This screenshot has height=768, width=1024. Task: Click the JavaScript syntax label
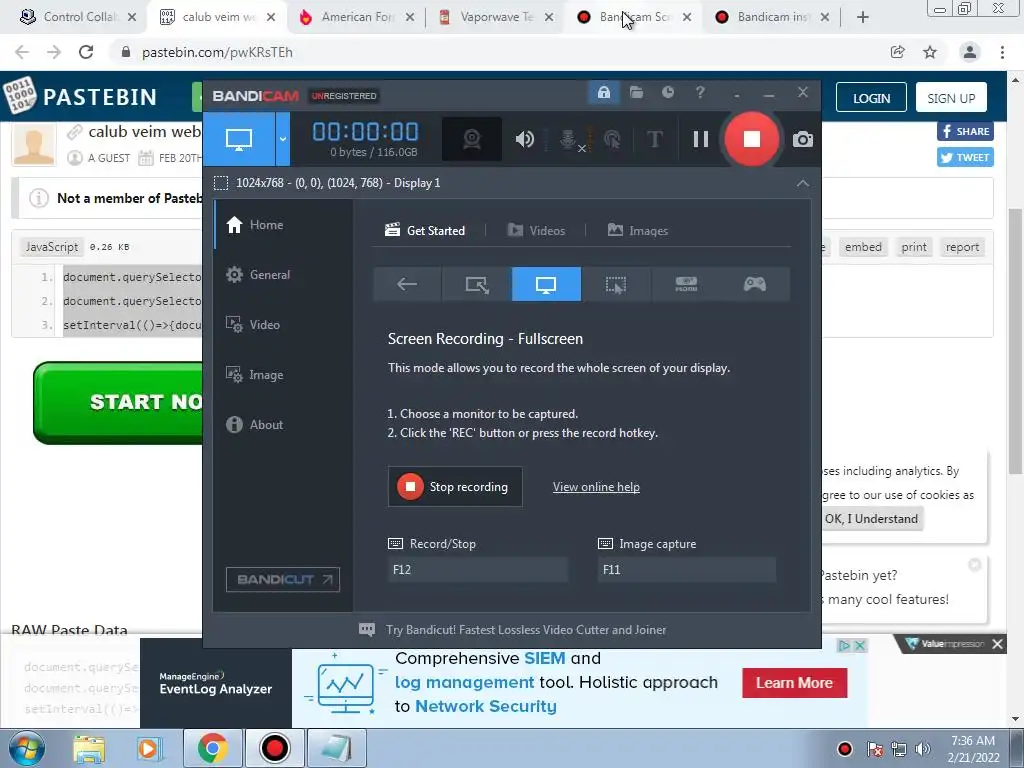pos(52,247)
